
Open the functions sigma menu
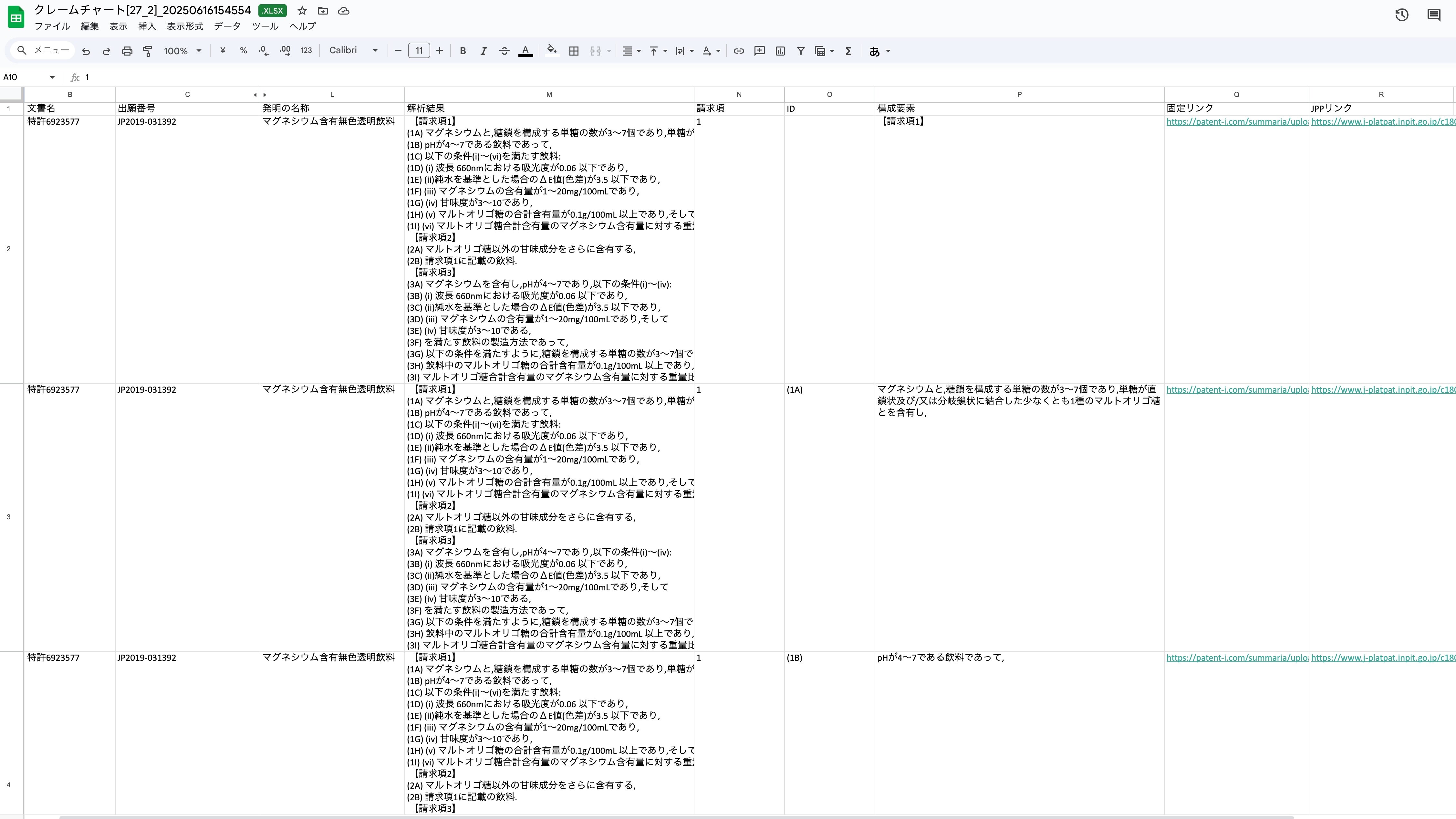(x=848, y=51)
